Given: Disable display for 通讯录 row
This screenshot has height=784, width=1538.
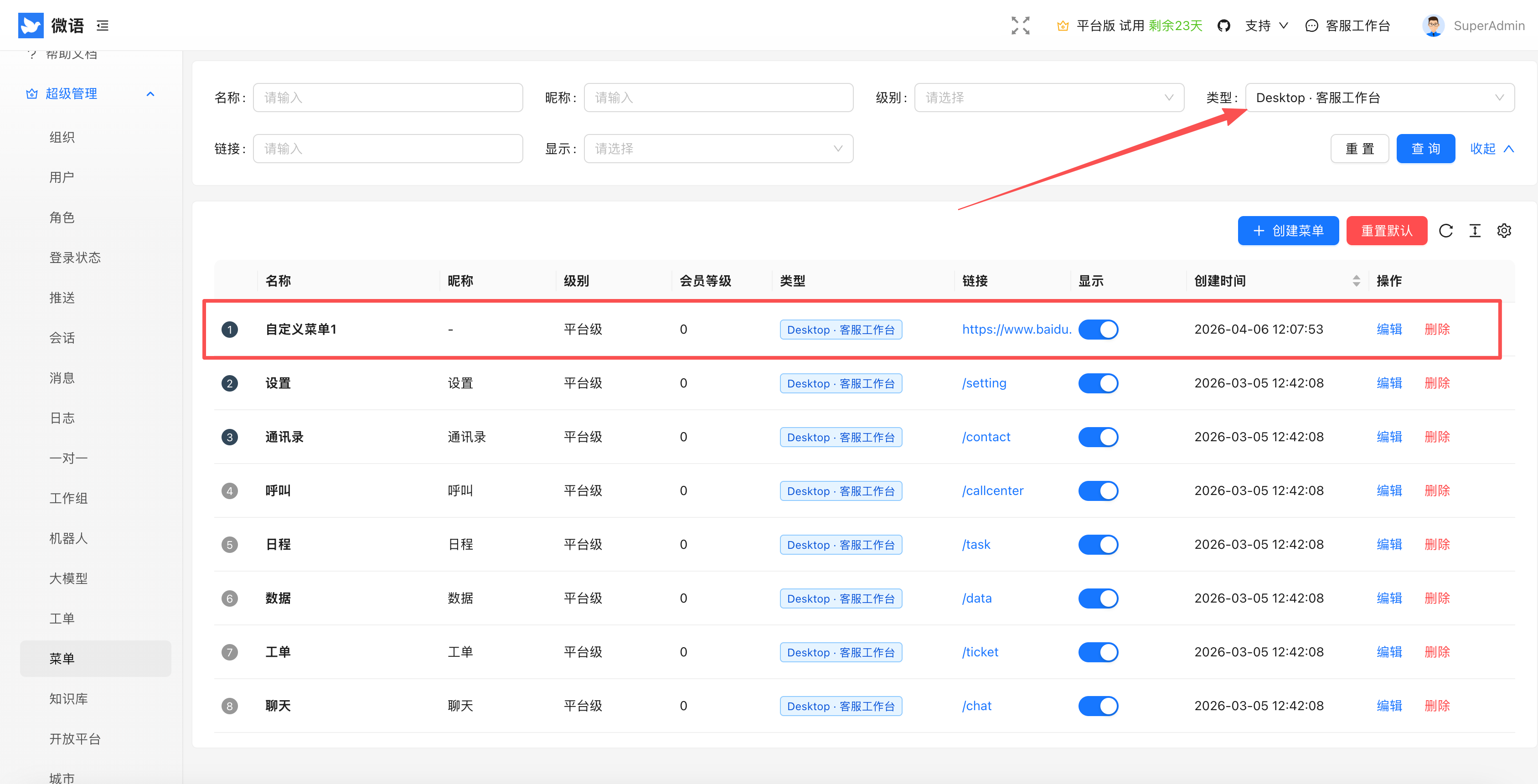Looking at the screenshot, I should tap(1098, 437).
